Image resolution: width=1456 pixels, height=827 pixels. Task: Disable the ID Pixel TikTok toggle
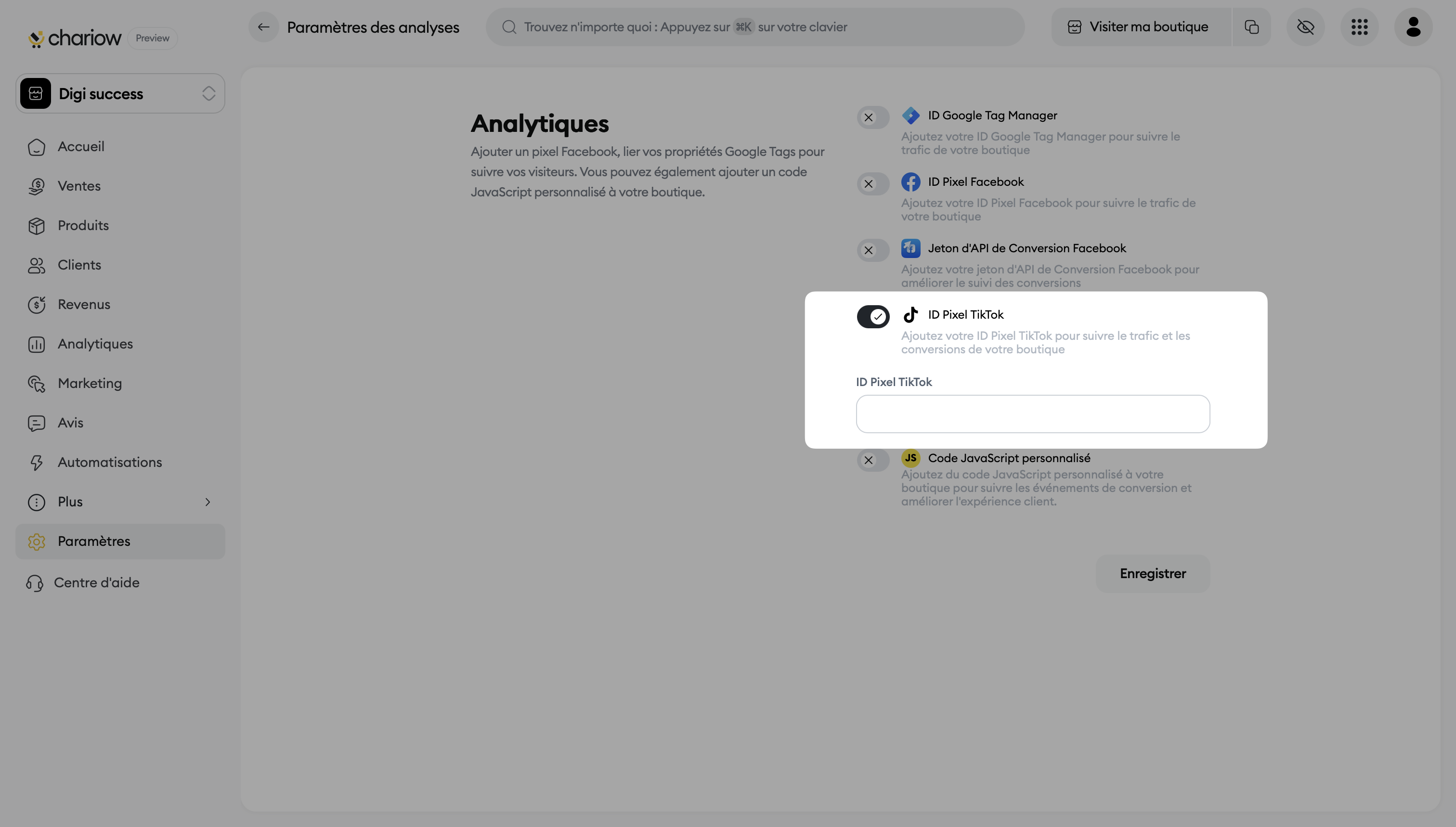pyautogui.click(x=873, y=316)
